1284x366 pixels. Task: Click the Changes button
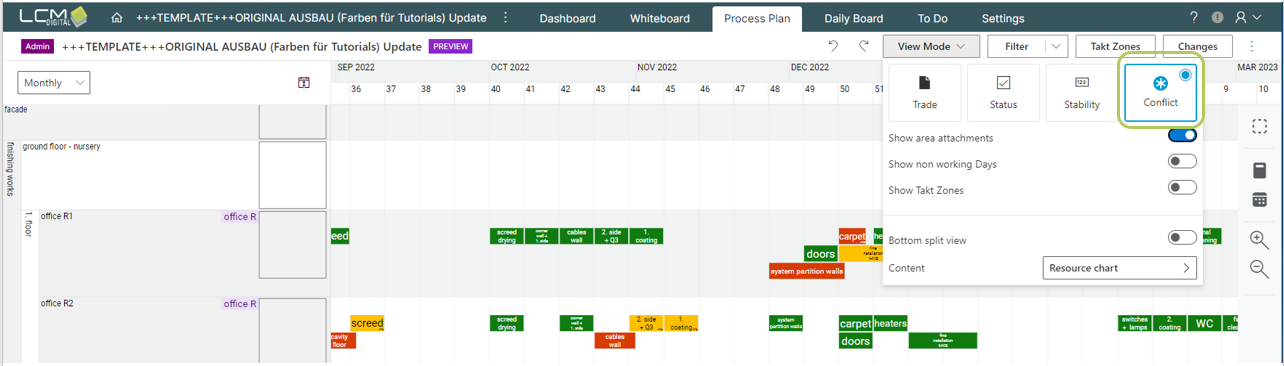click(1197, 46)
